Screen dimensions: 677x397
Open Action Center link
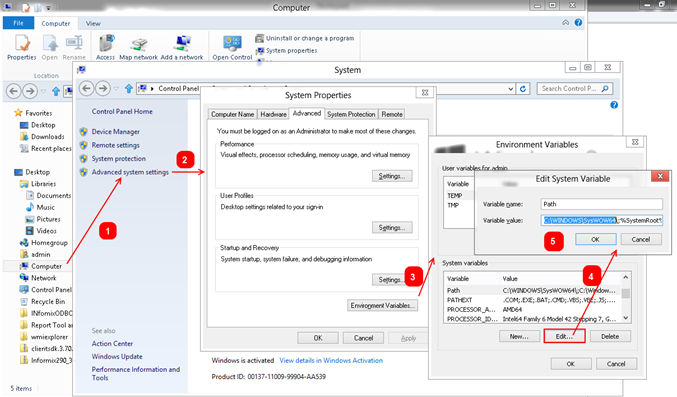[x=112, y=343]
